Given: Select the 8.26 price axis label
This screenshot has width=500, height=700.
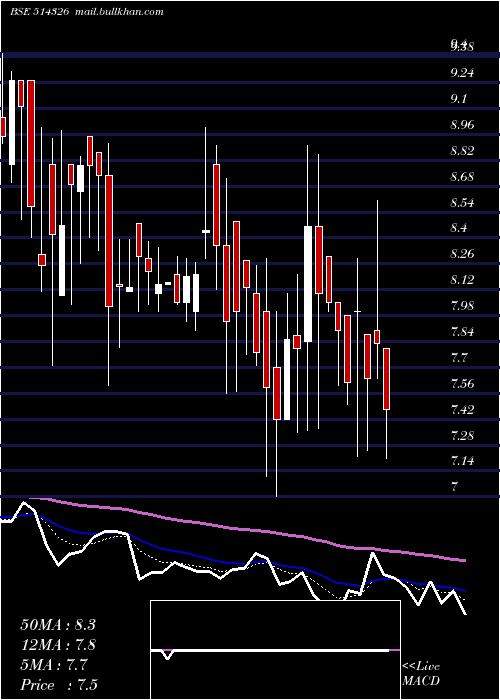Looking at the screenshot, I should 462,254.
